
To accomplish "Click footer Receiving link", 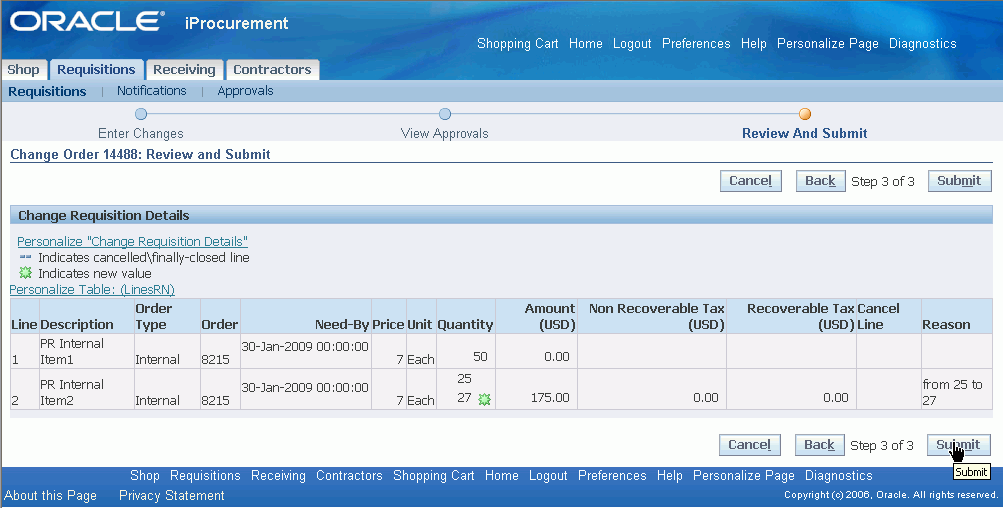I will pyautogui.click(x=278, y=475).
